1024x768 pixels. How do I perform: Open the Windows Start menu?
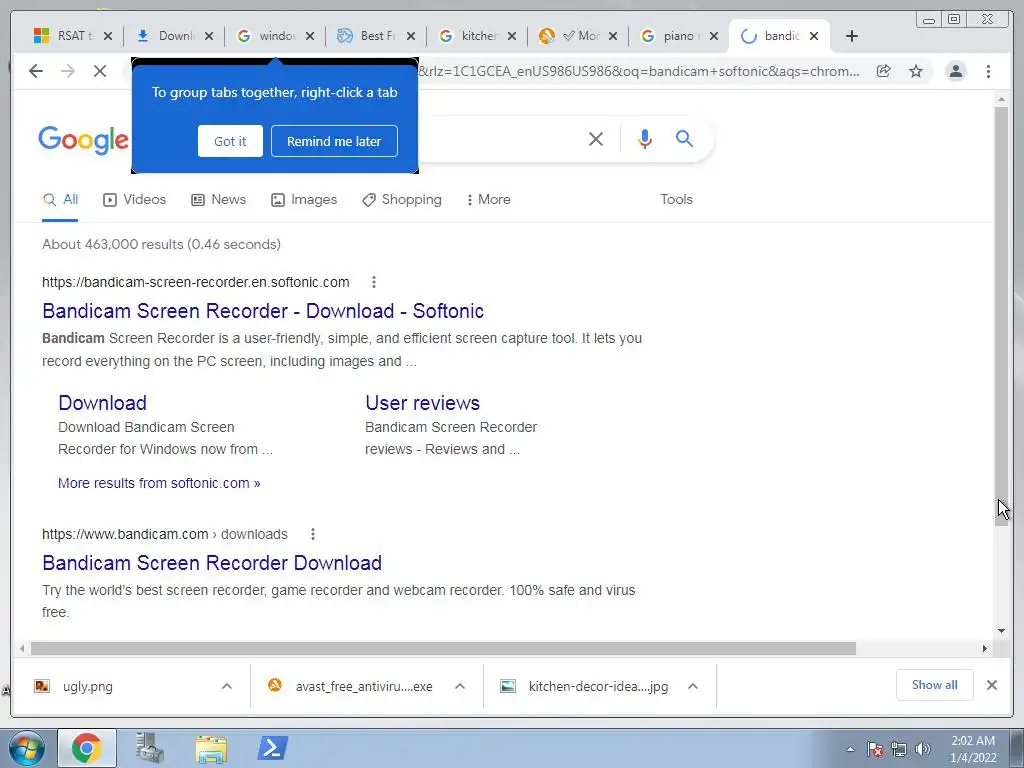coord(26,748)
